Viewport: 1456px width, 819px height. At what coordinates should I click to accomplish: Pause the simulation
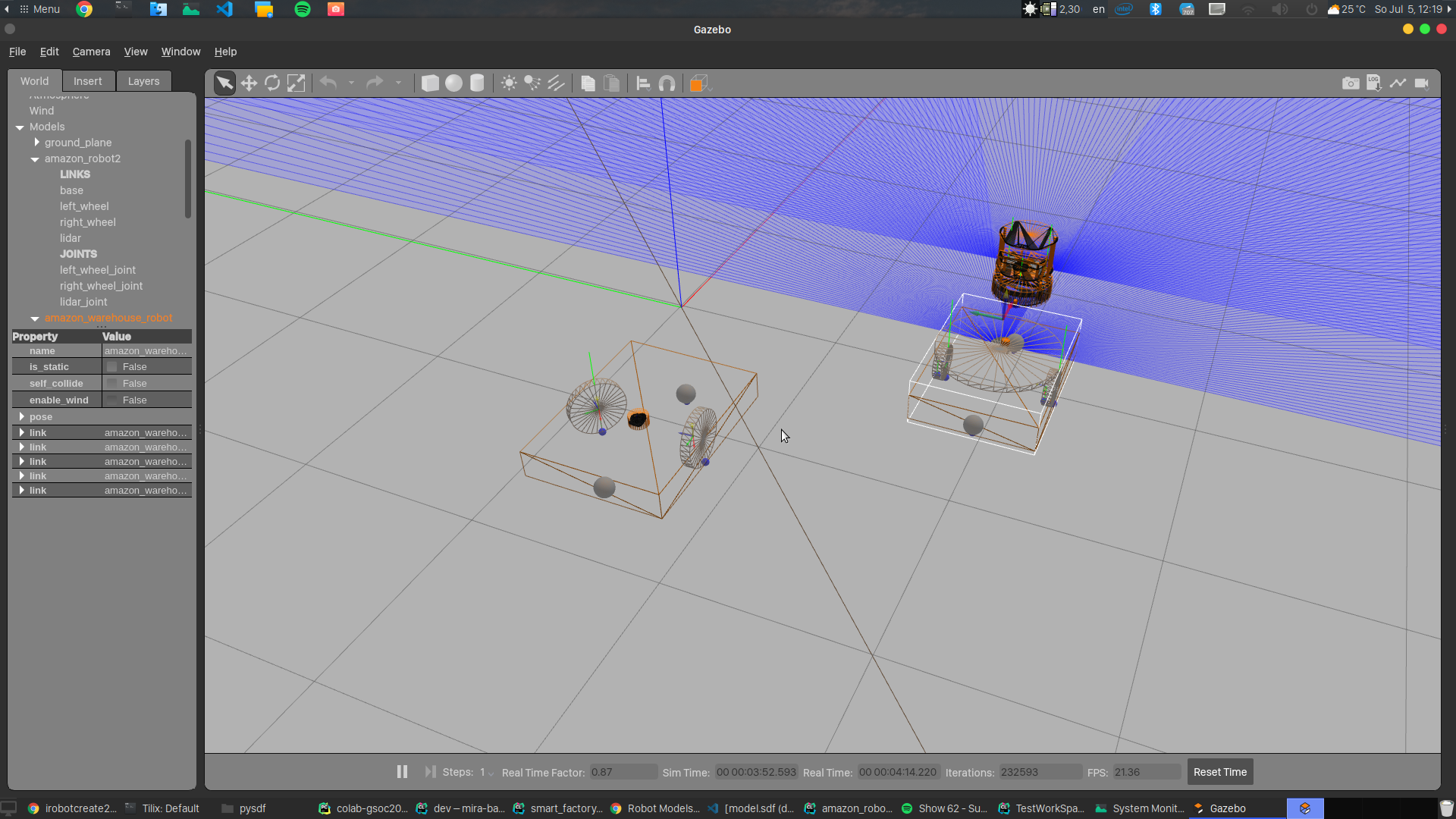402,772
